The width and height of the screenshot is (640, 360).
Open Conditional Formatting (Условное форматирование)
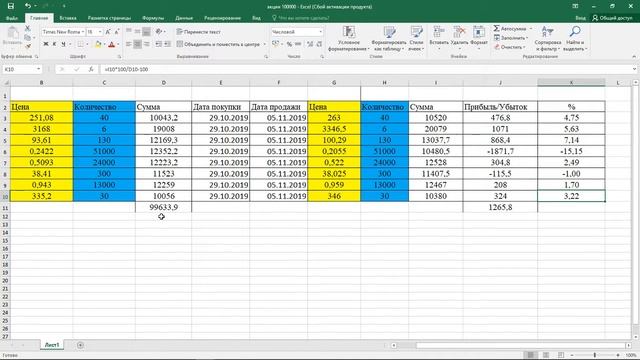click(x=349, y=38)
